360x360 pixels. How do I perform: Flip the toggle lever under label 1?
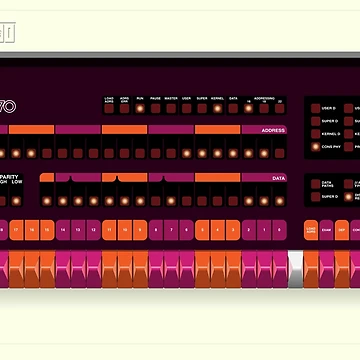point(264,269)
